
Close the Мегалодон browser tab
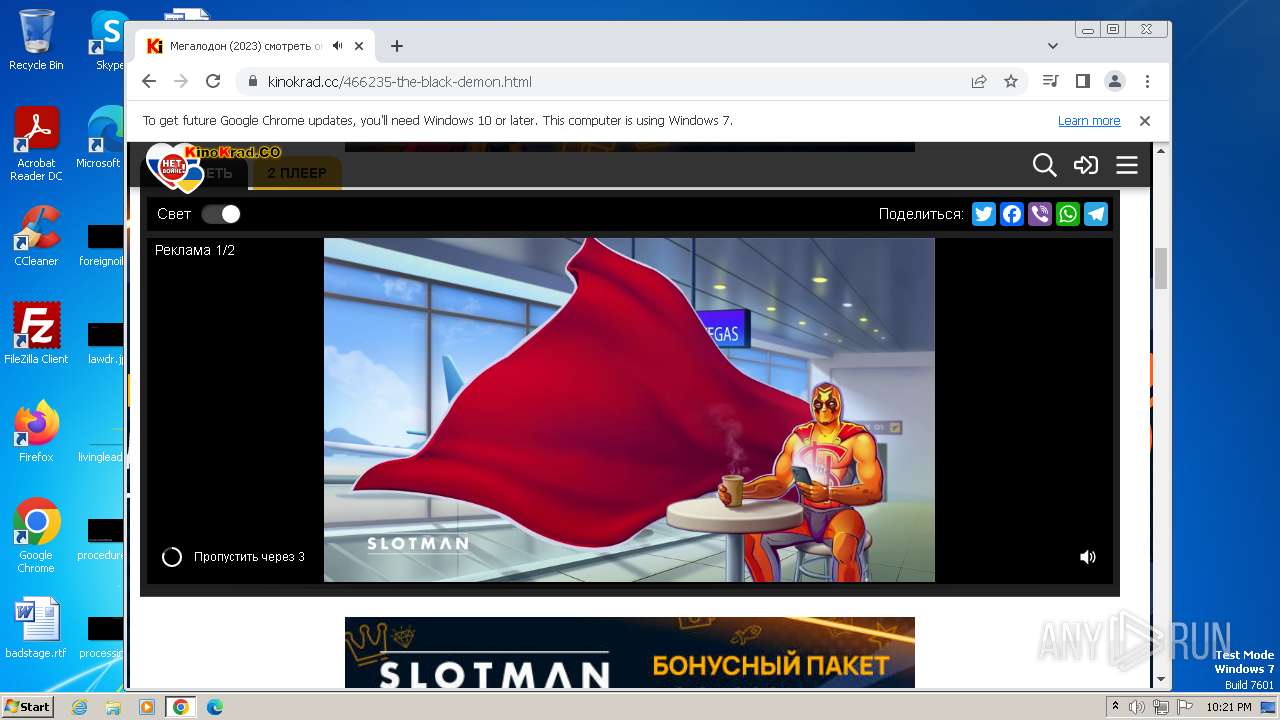[x=359, y=46]
